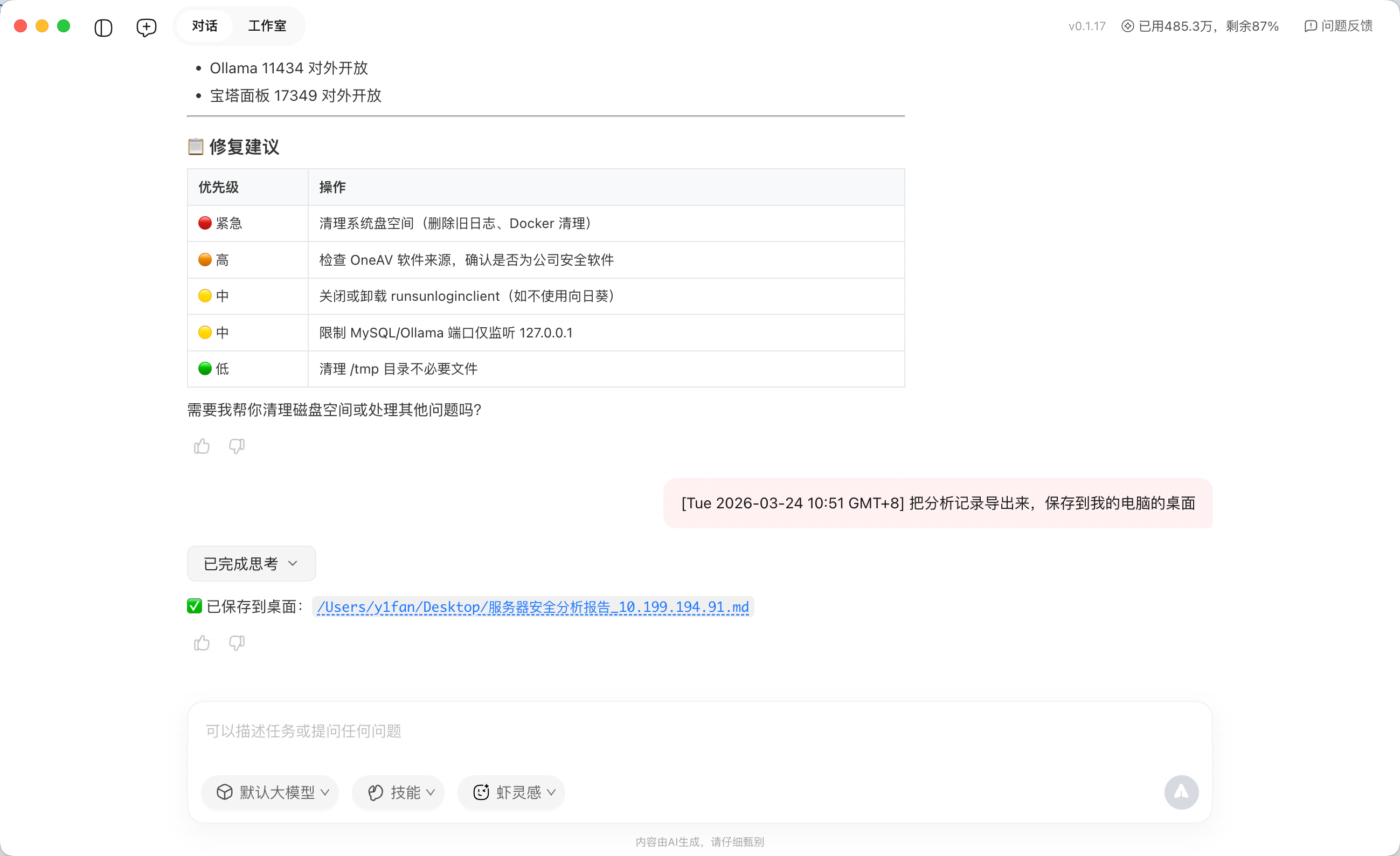Click the version number v0.1.17
Viewport: 1400px width, 856px height.
coord(1086,26)
